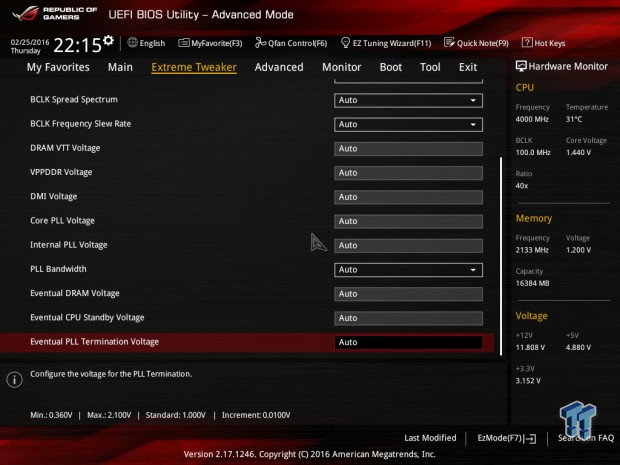Select Extreme Tweaker tab
This screenshot has width=620, height=465.
(x=194, y=67)
